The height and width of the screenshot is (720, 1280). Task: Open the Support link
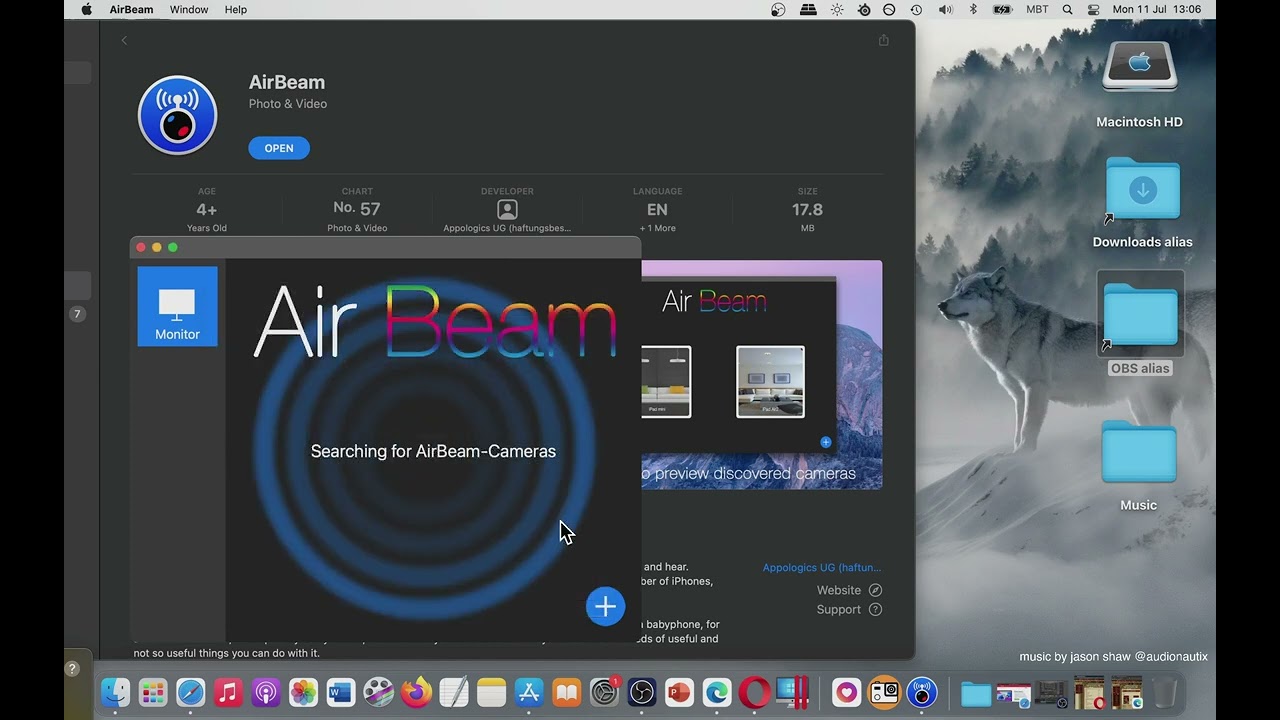coord(849,609)
